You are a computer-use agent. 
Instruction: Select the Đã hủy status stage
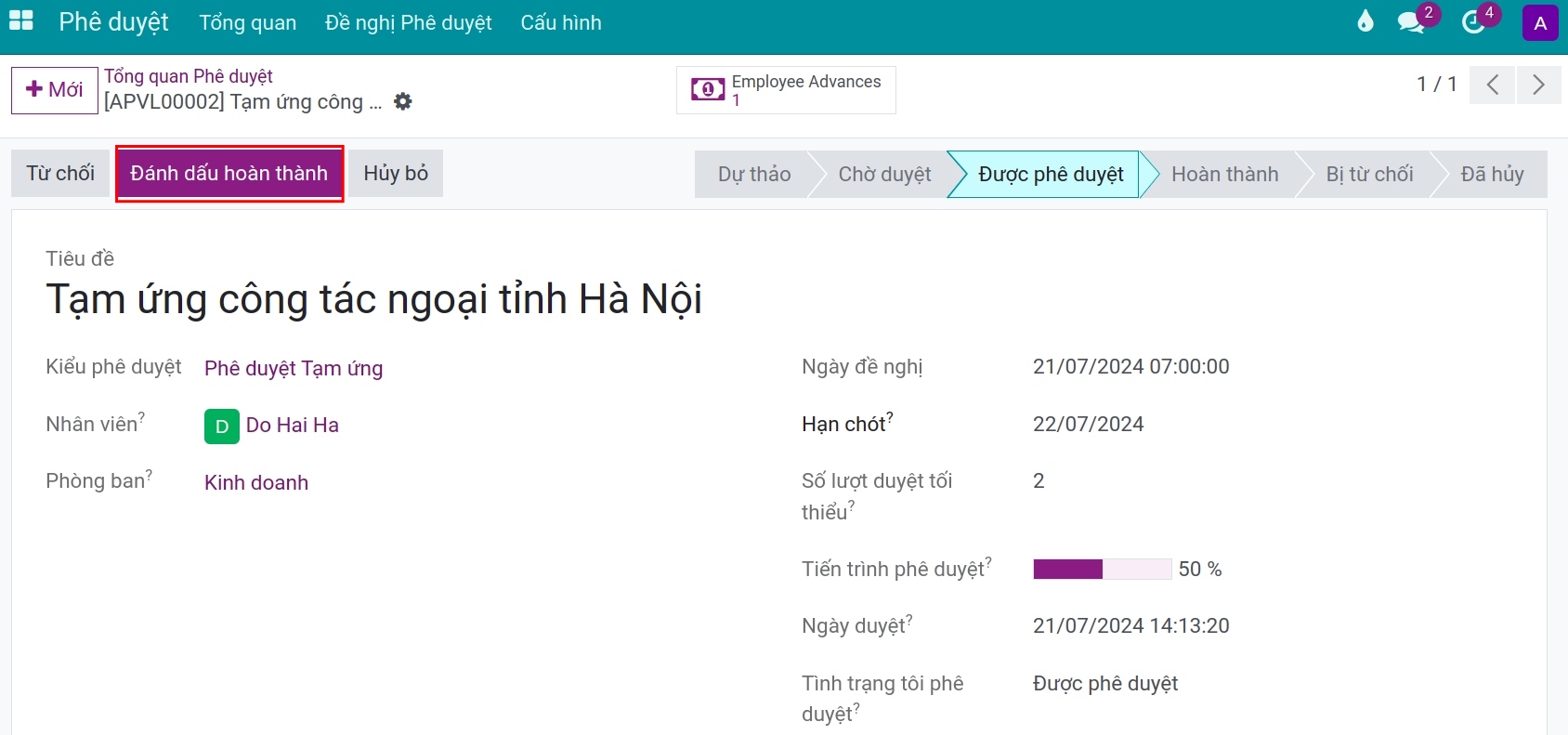coord(1492,174)
